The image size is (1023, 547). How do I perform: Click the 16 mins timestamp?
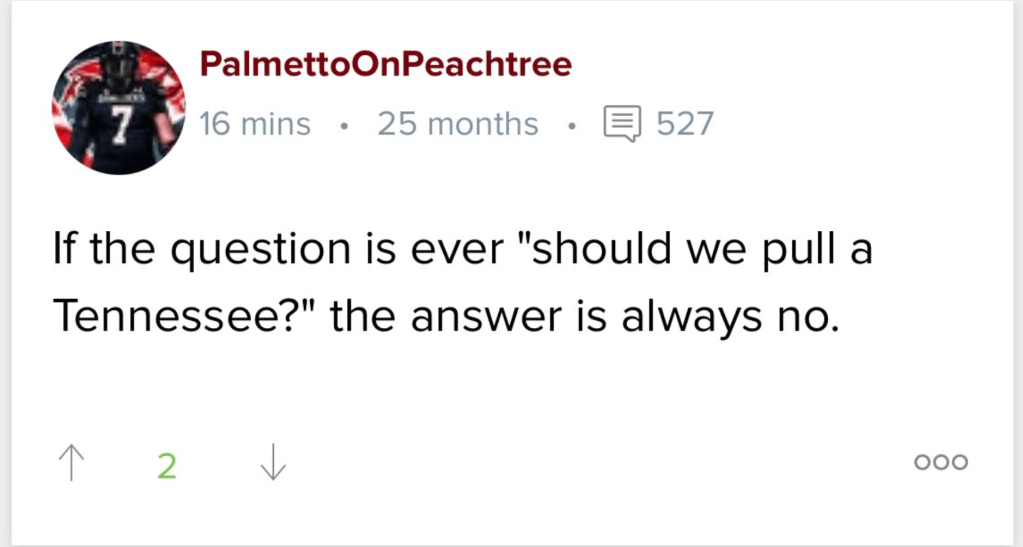255,125
